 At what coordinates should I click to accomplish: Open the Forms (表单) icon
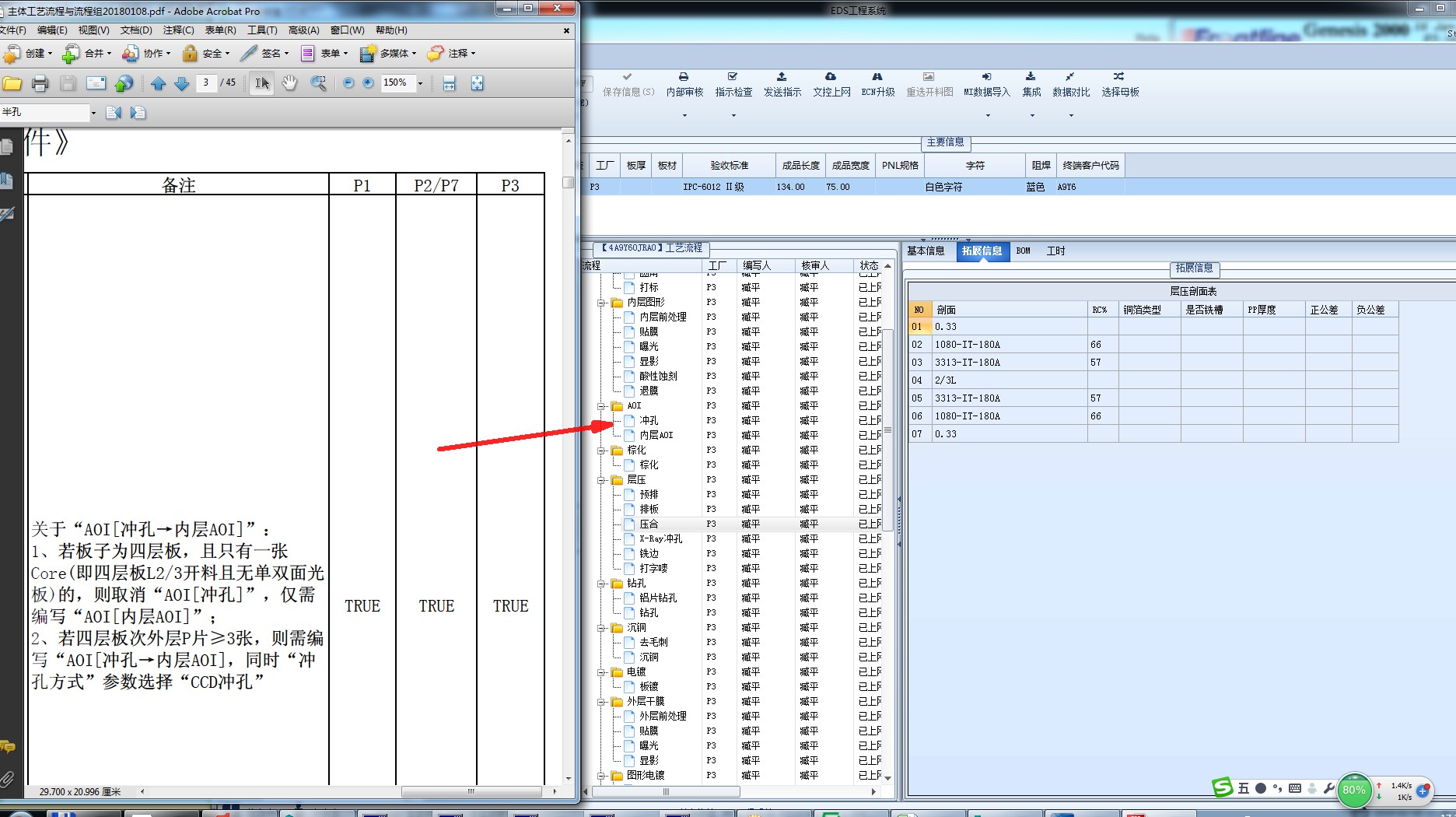click(308, 54)
